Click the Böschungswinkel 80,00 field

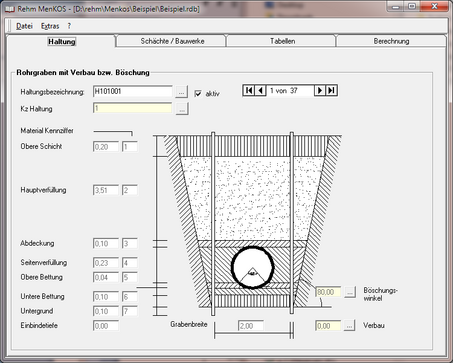point(328,292)
